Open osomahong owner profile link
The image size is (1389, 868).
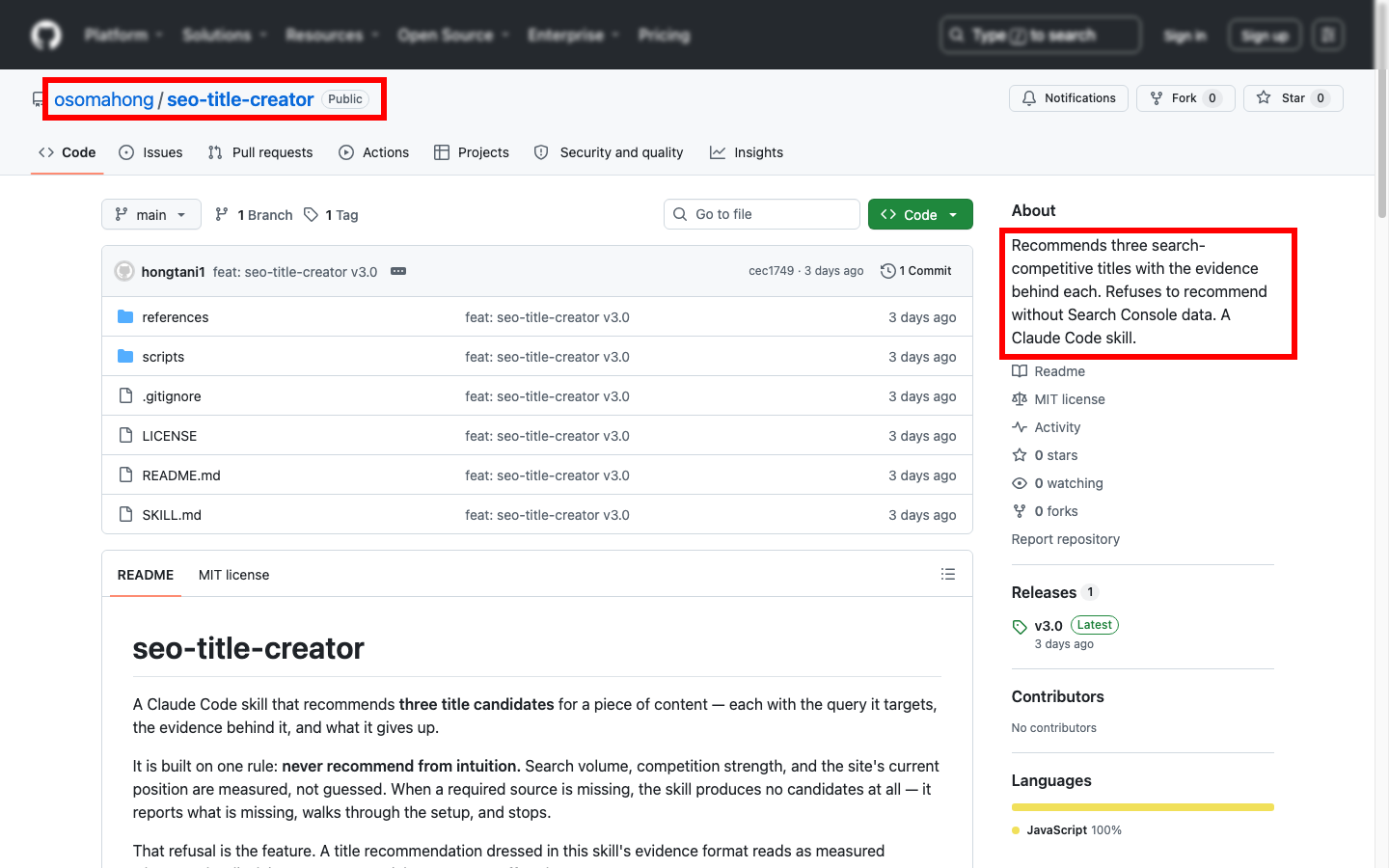coord(103,99)
